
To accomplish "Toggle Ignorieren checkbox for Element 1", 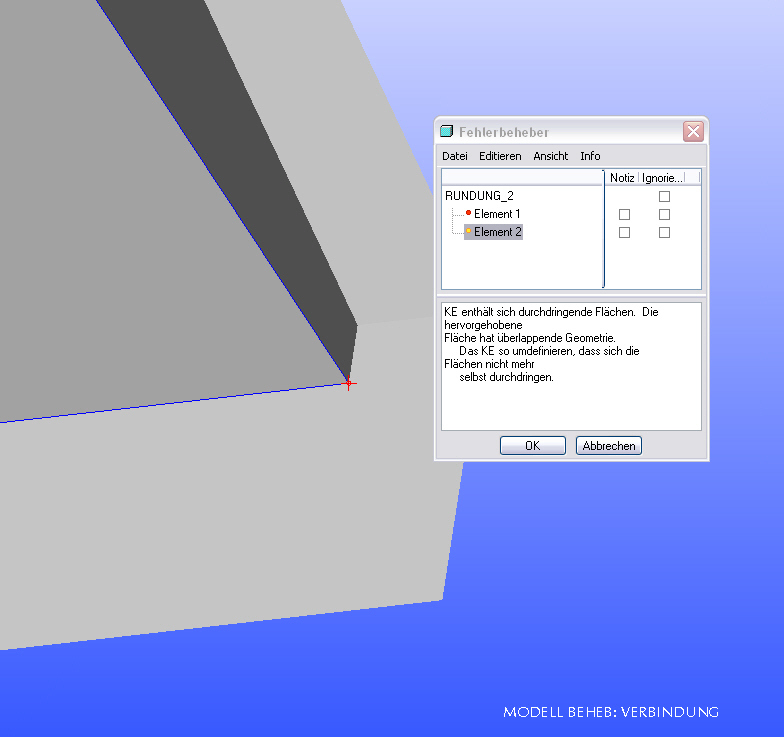I will (x=664, y=214).
